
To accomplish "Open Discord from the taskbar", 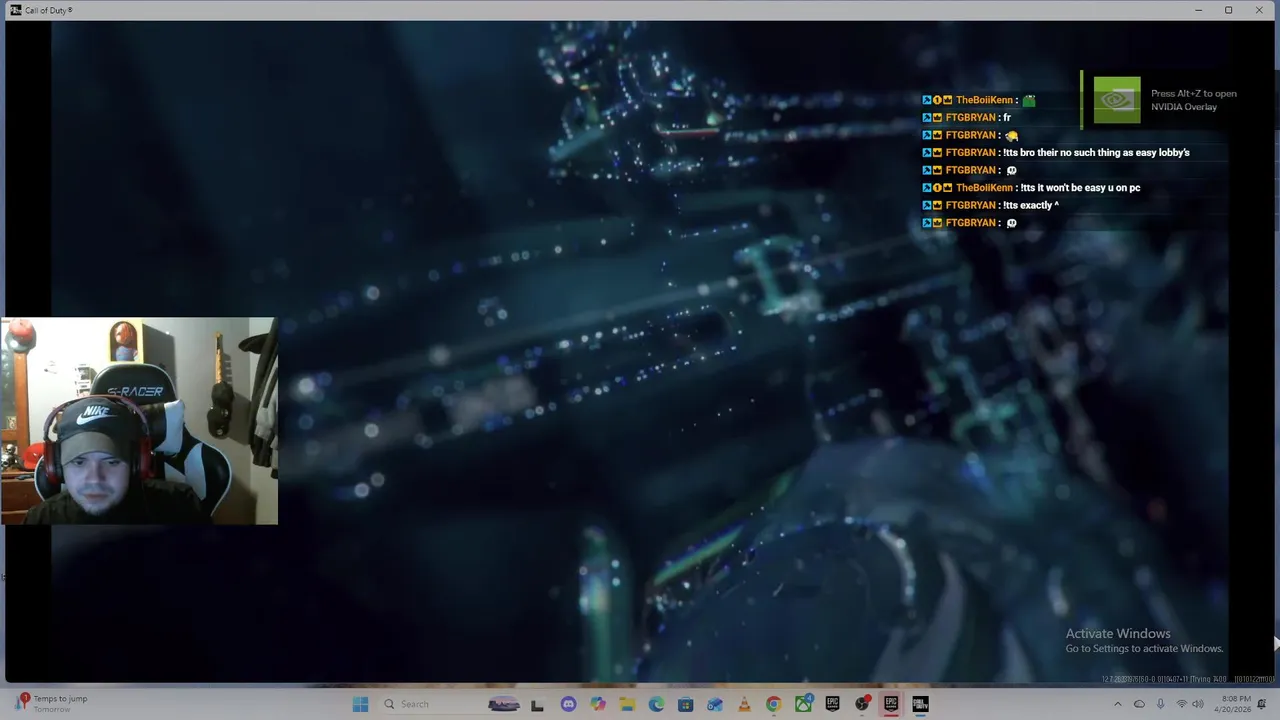I will [568, 704].
